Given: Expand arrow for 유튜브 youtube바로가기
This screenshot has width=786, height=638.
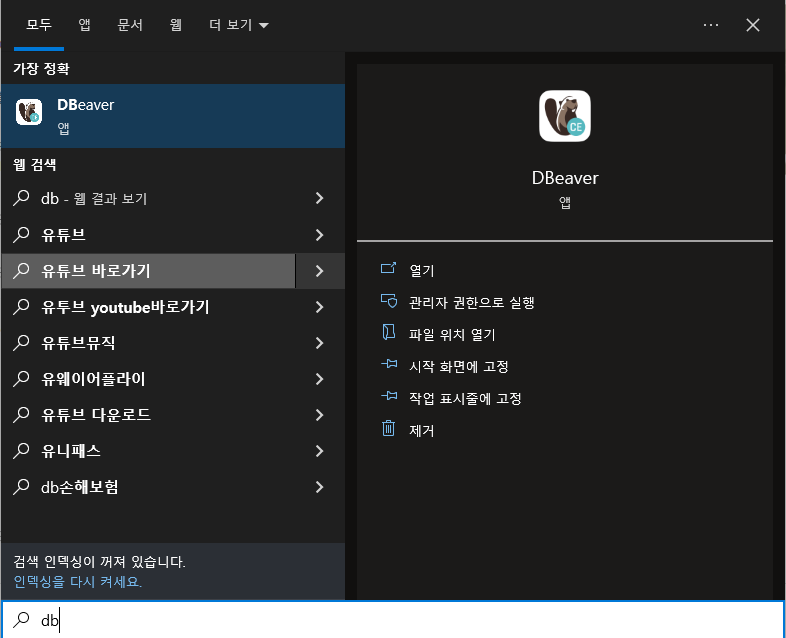Looking at the screenshot, I should point(320,307).
